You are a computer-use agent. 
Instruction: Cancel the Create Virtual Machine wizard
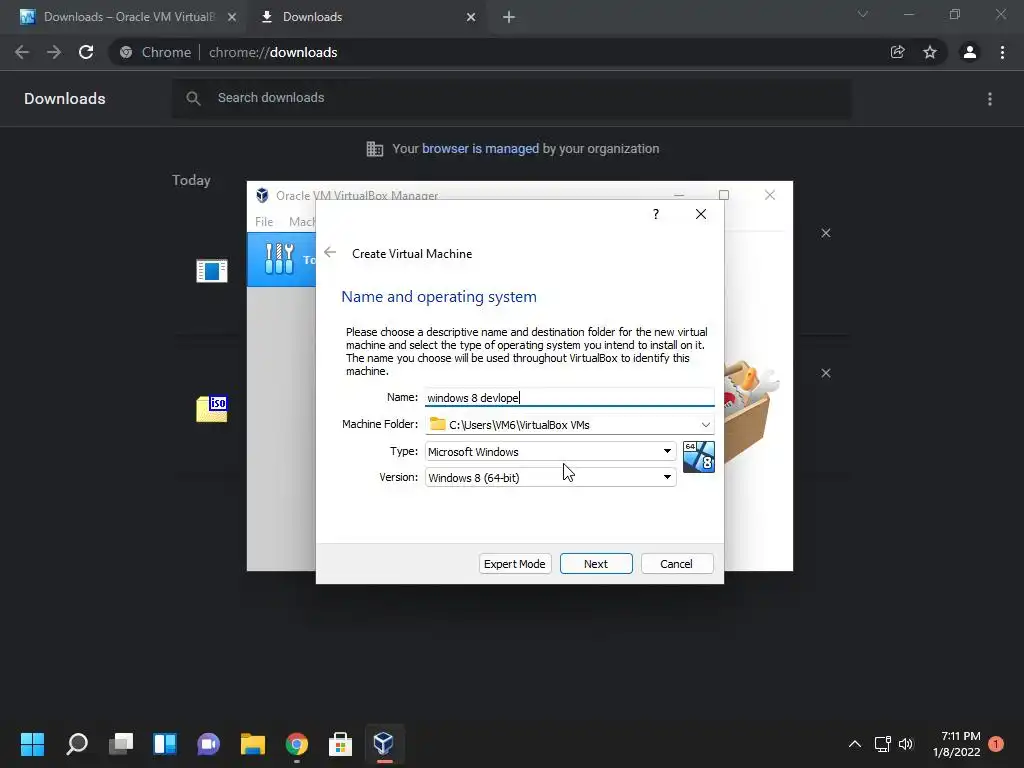677,564
